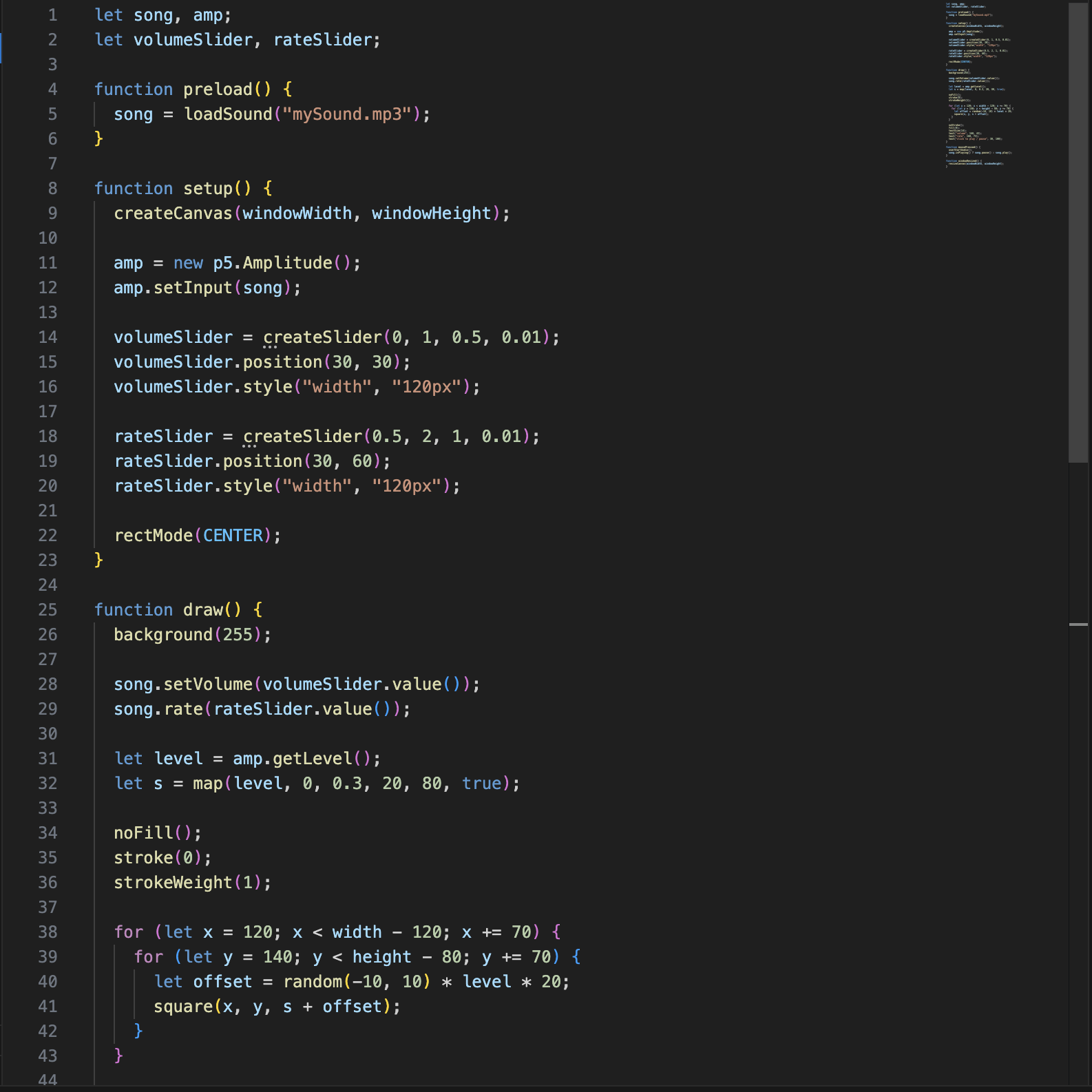This screenshot has height=1092, width=1092.
Task: Select the p5.Amplitude constructor text
Action: [273, 263]
